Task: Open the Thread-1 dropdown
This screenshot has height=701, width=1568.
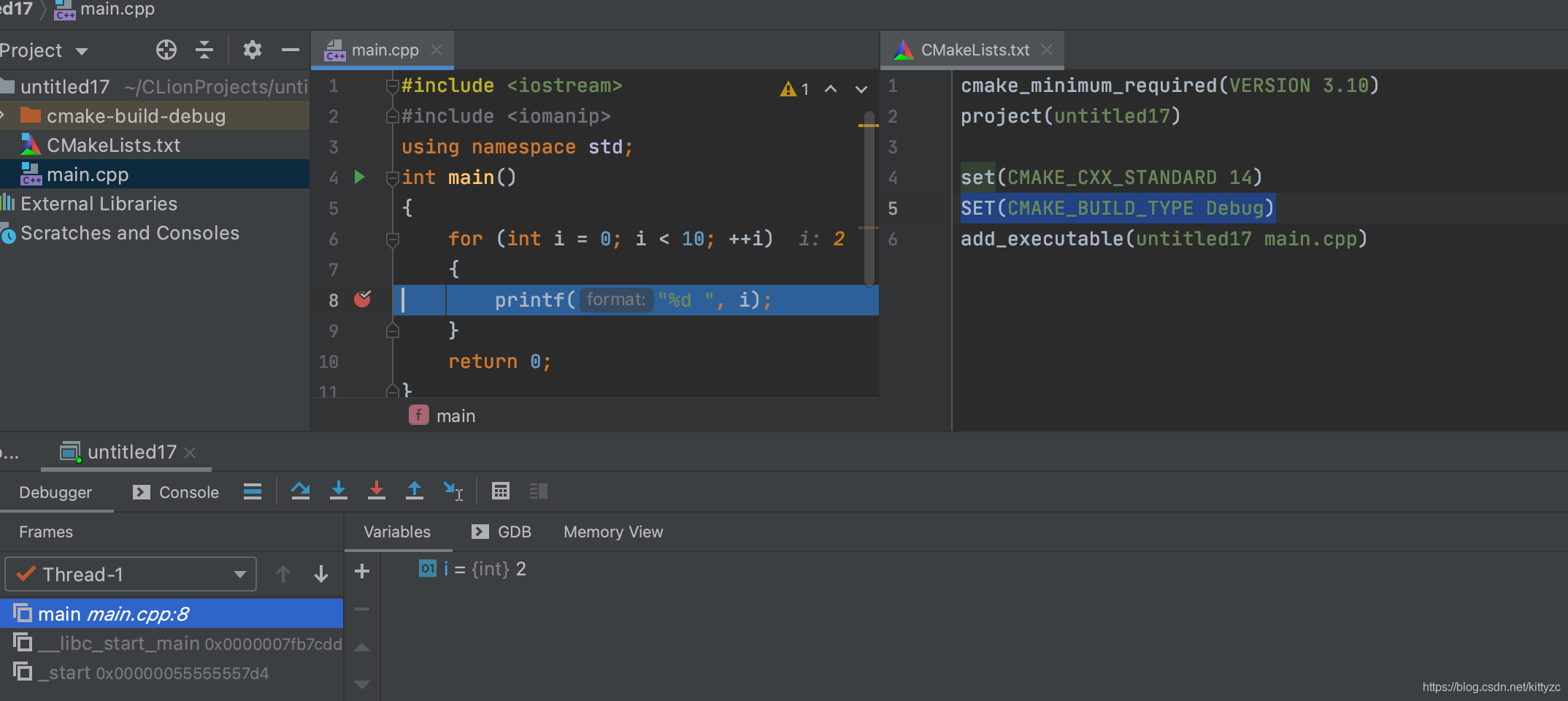Action: [x=131, y=574]
